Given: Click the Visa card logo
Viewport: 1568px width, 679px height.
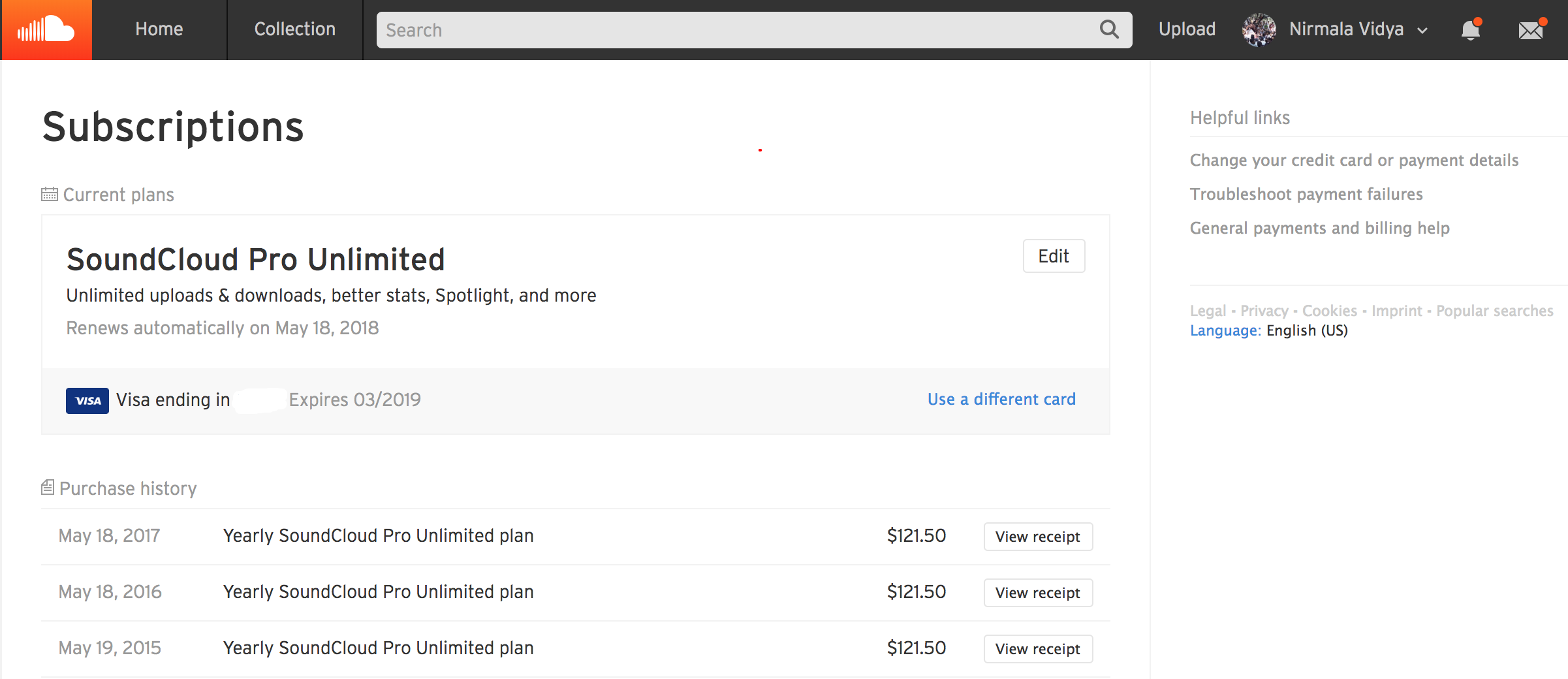Looking at the screenshot, I should point(87,400).
